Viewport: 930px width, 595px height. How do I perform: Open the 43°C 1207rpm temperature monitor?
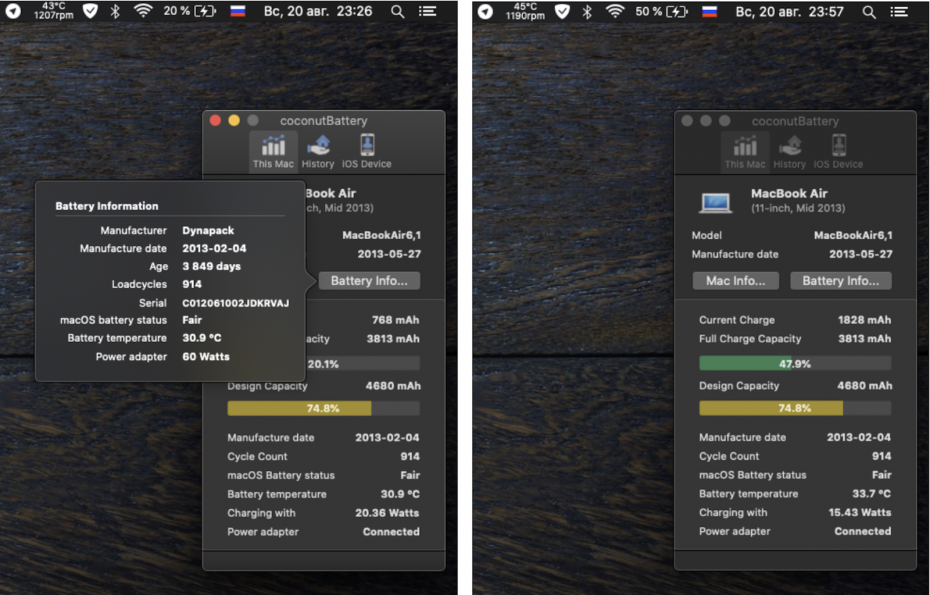(x=53, y=11)
